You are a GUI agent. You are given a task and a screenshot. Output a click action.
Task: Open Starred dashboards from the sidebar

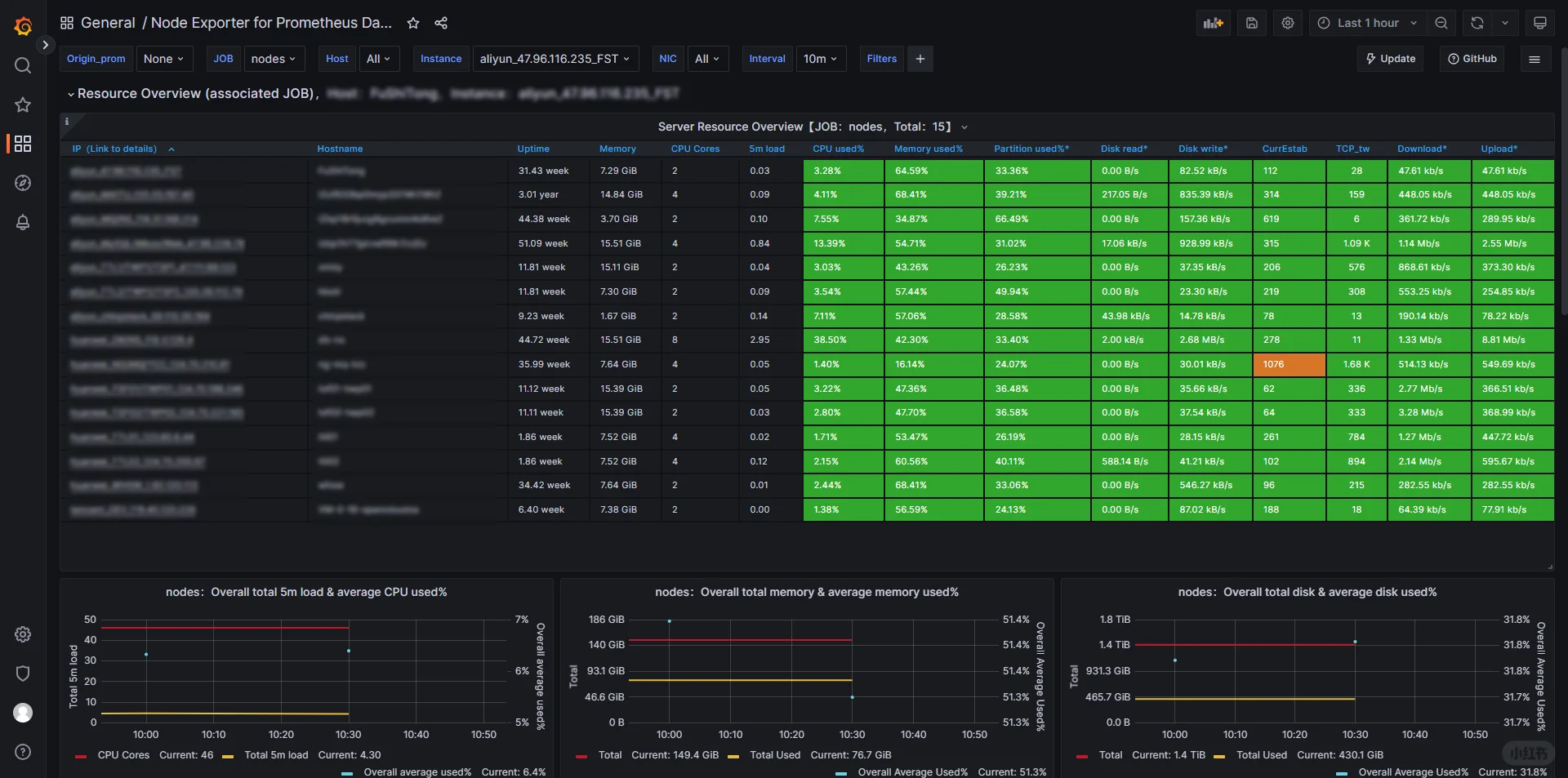(x=23, y=104)
